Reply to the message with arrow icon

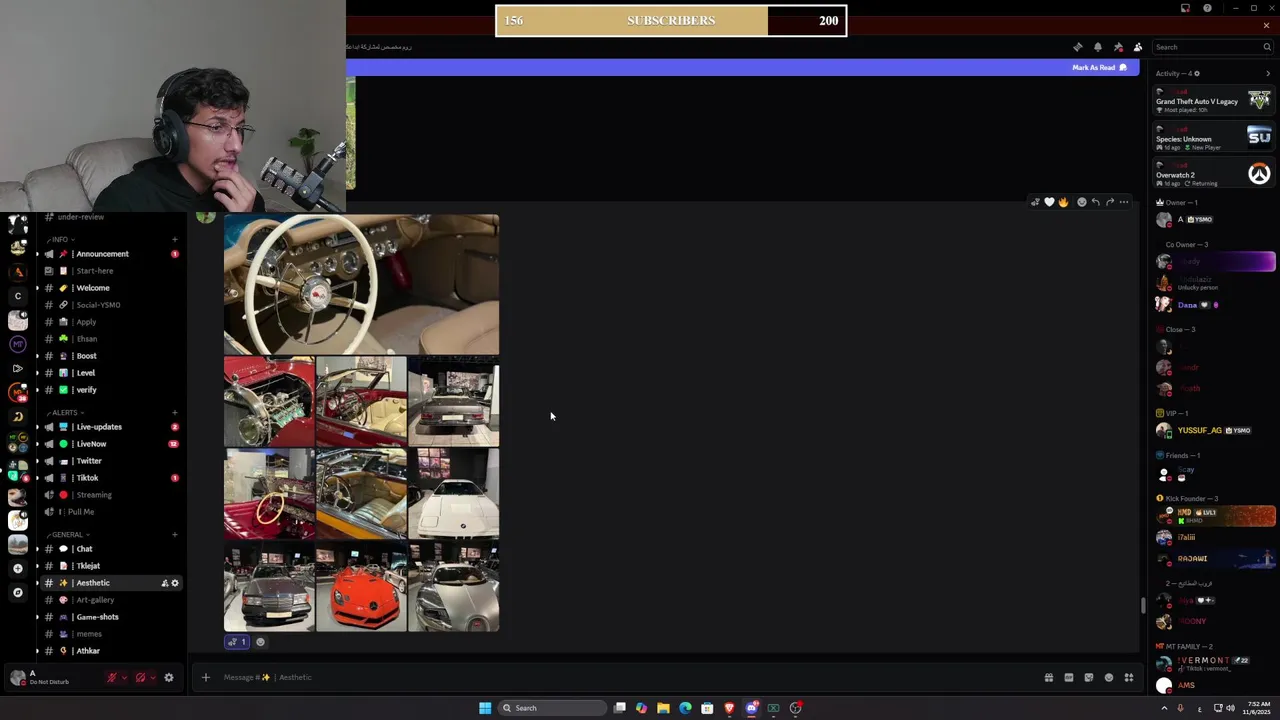click(1095, 202)
